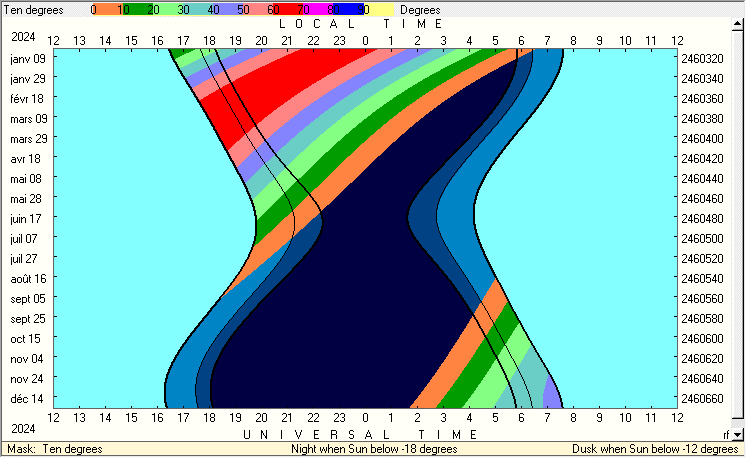Click the '2024' year label below the date column
The height and width of the screenshot is (458, 746).
(x=23, y=429)
